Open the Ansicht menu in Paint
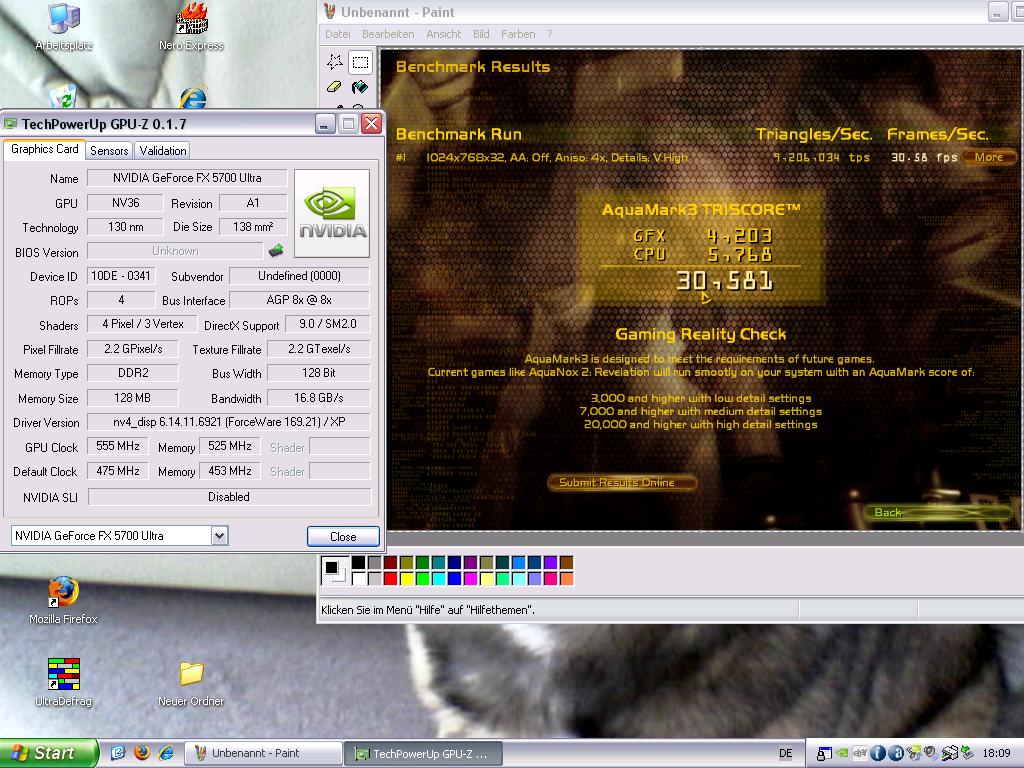 pos(443,34)
